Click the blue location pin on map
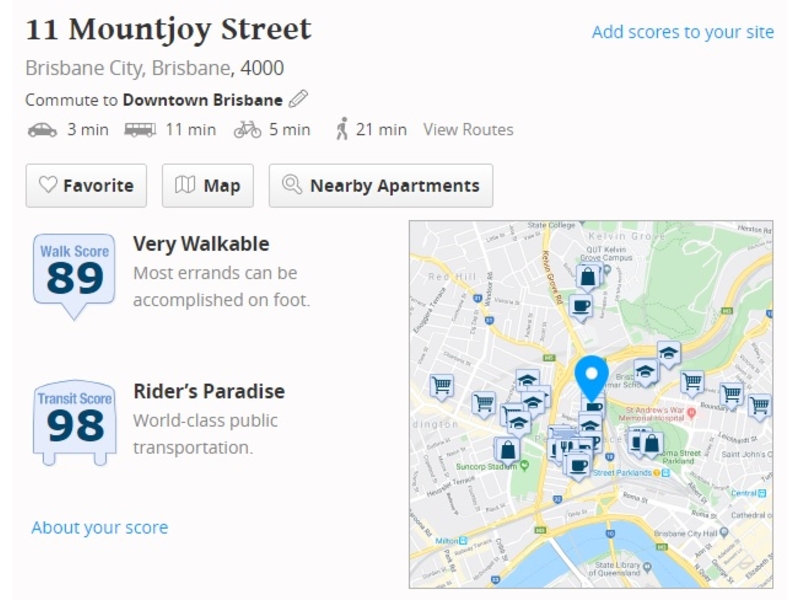 (x=591, y=379)
